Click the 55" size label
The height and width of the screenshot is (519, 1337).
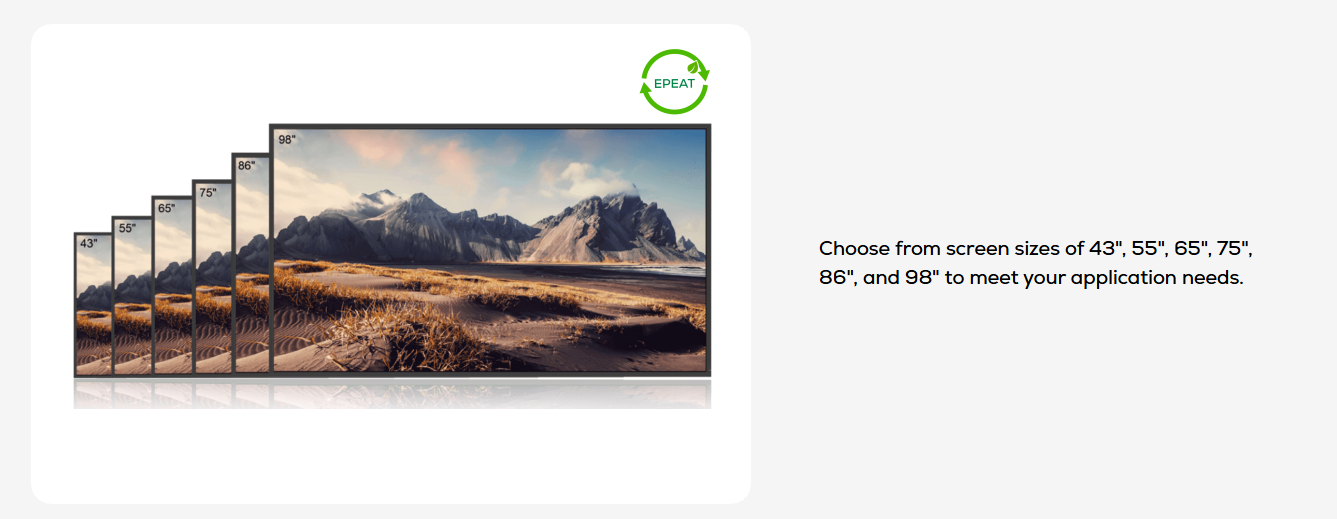127,228
